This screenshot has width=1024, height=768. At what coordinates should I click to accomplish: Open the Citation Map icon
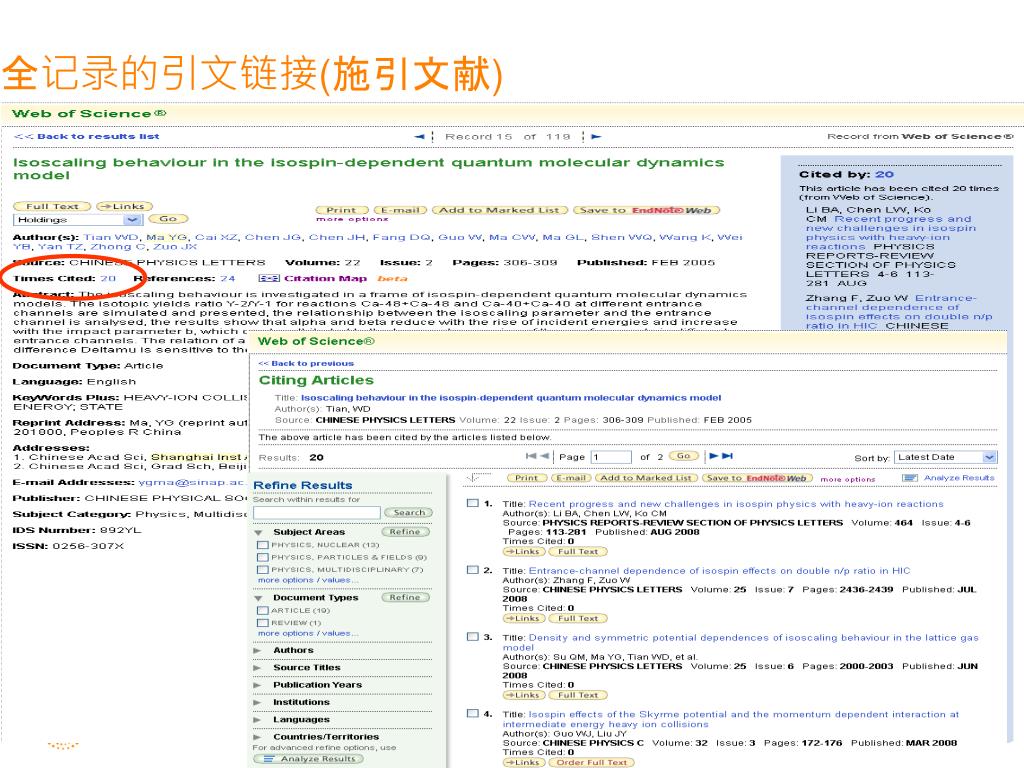tap(268, 278)
